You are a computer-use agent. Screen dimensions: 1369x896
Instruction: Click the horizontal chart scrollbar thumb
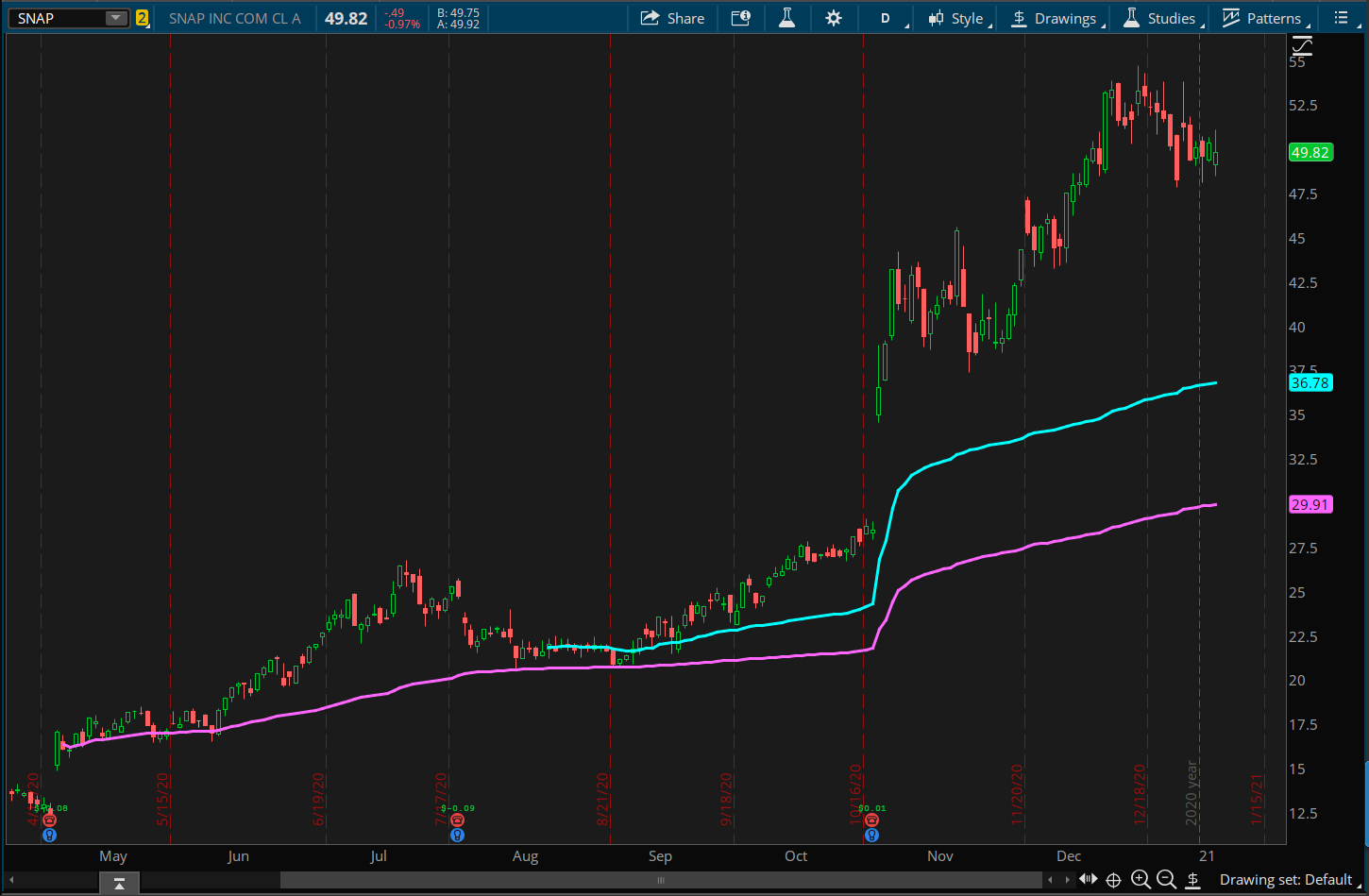point(661,881)
